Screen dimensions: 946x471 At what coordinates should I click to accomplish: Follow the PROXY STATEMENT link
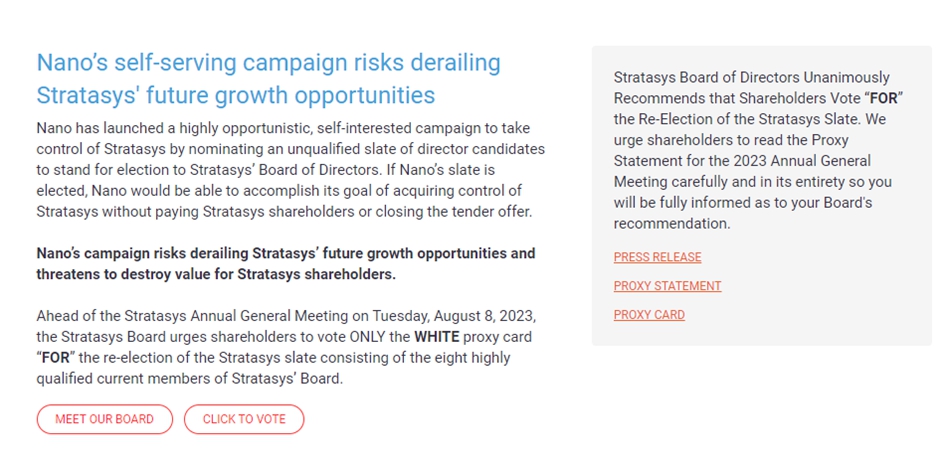coord(667,286)
